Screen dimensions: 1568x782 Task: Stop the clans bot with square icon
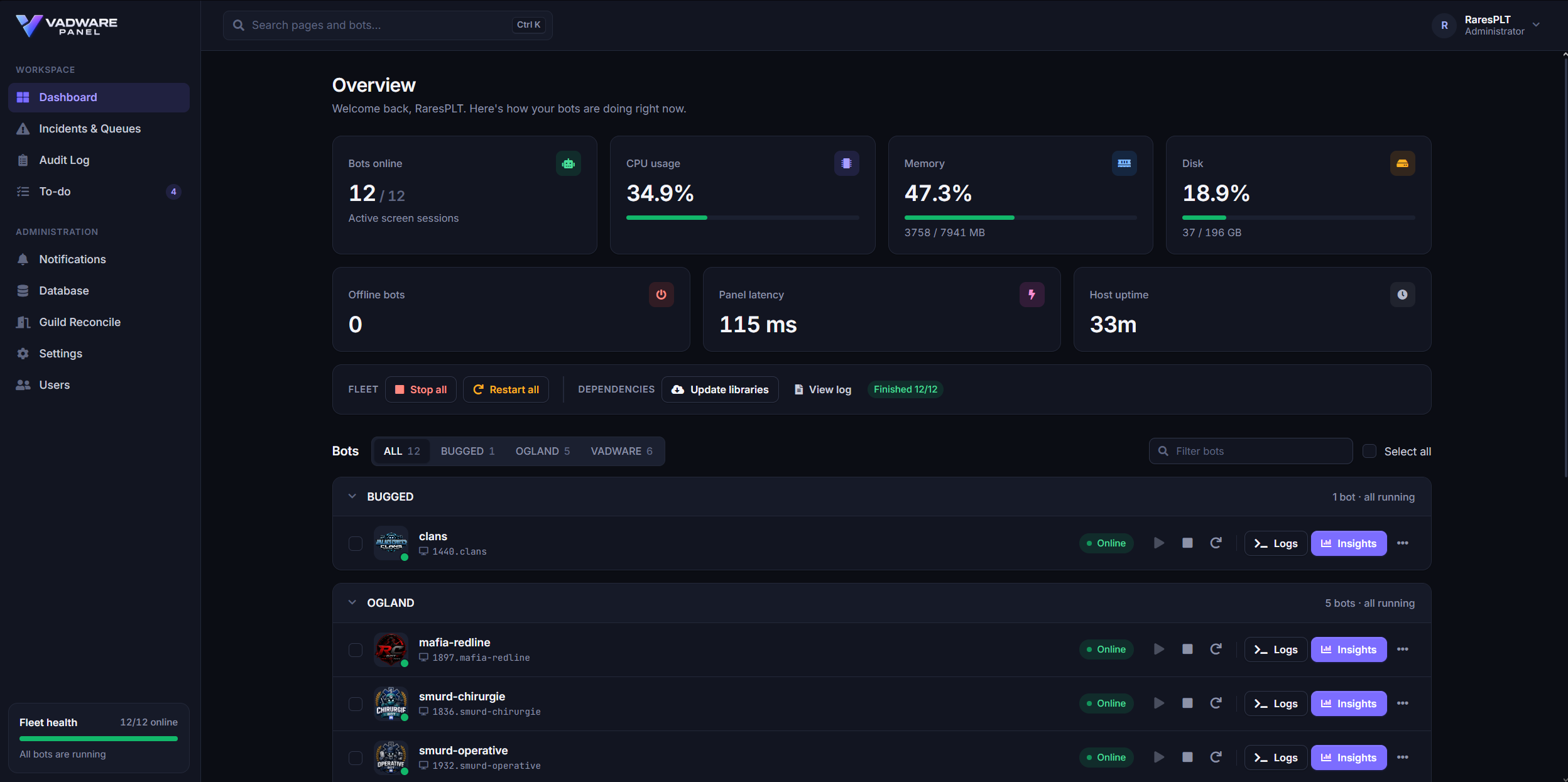(x=1187, y=543)
